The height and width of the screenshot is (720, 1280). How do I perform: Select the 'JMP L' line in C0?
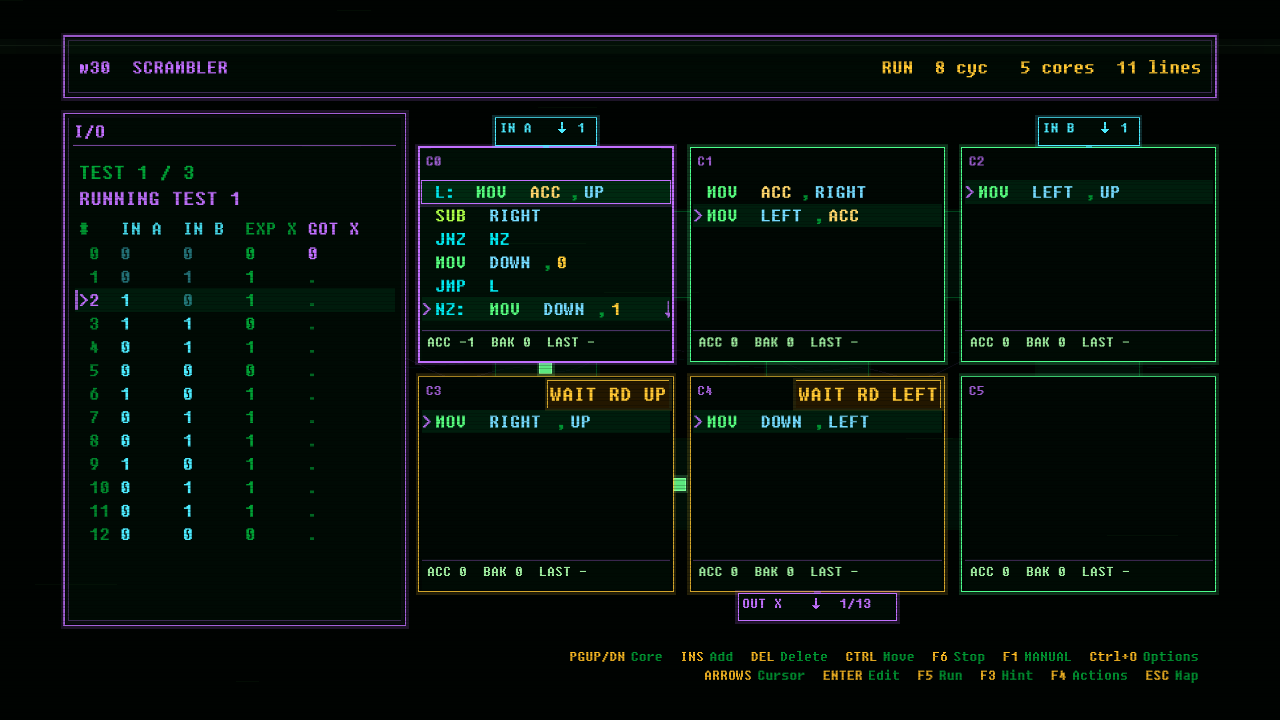[x=546, y=286]
